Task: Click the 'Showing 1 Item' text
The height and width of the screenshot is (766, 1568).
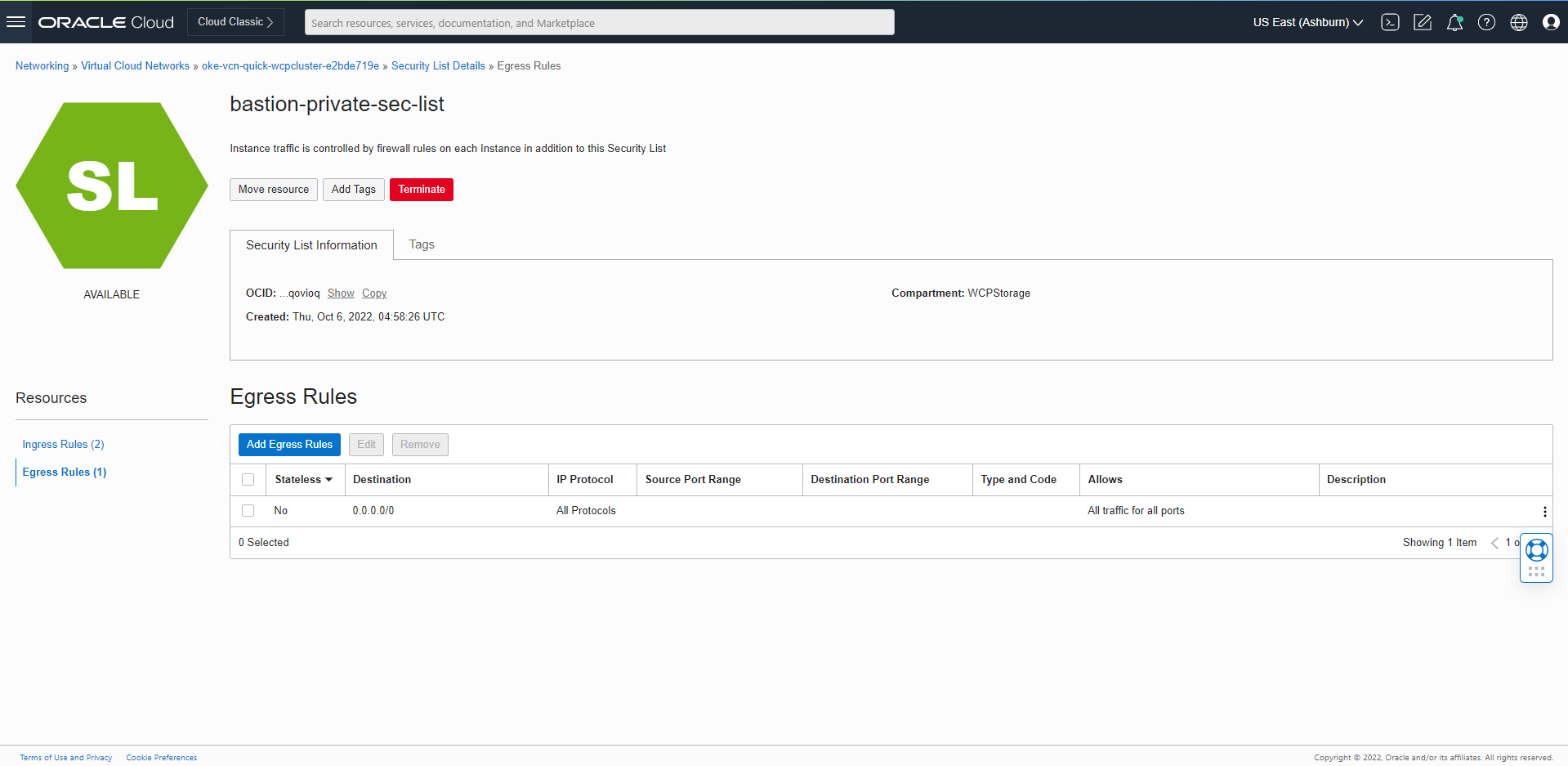Action: 1440,543
